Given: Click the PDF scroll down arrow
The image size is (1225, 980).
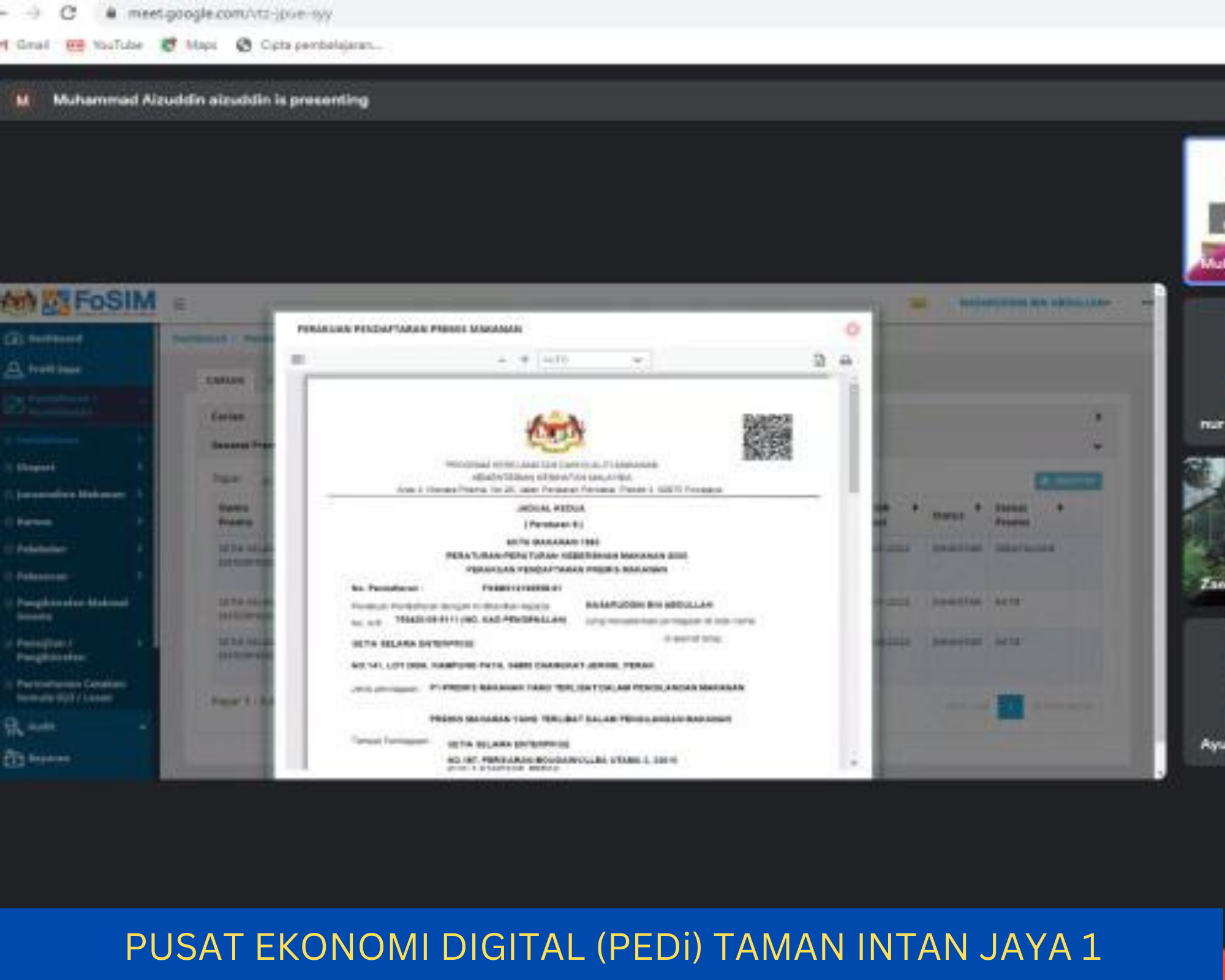Looking at the screenshot, I should point(853,763).
